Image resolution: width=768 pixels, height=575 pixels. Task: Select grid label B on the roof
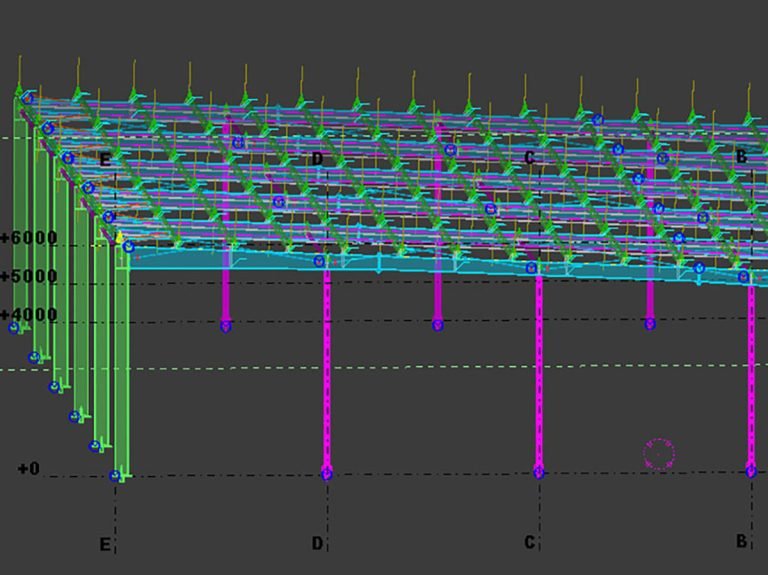[742, 156]
